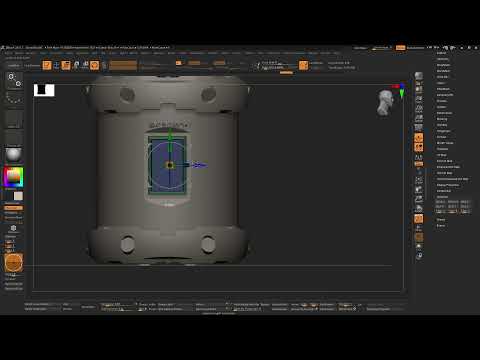Screen dimensions: 480x360
Task: Expand the Display Properties section
Action: [448, 185]
